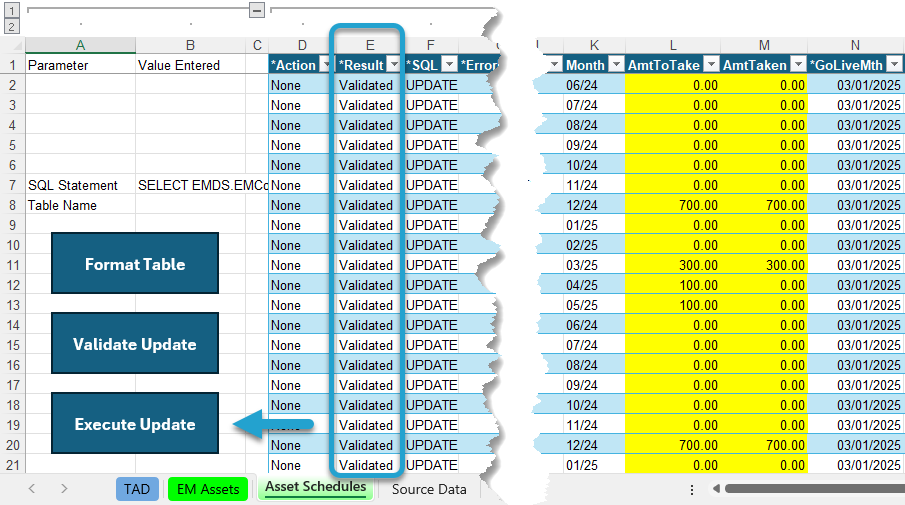Screen dimensions: 905x505
Task: Select column B header
Action: point(190,45)
